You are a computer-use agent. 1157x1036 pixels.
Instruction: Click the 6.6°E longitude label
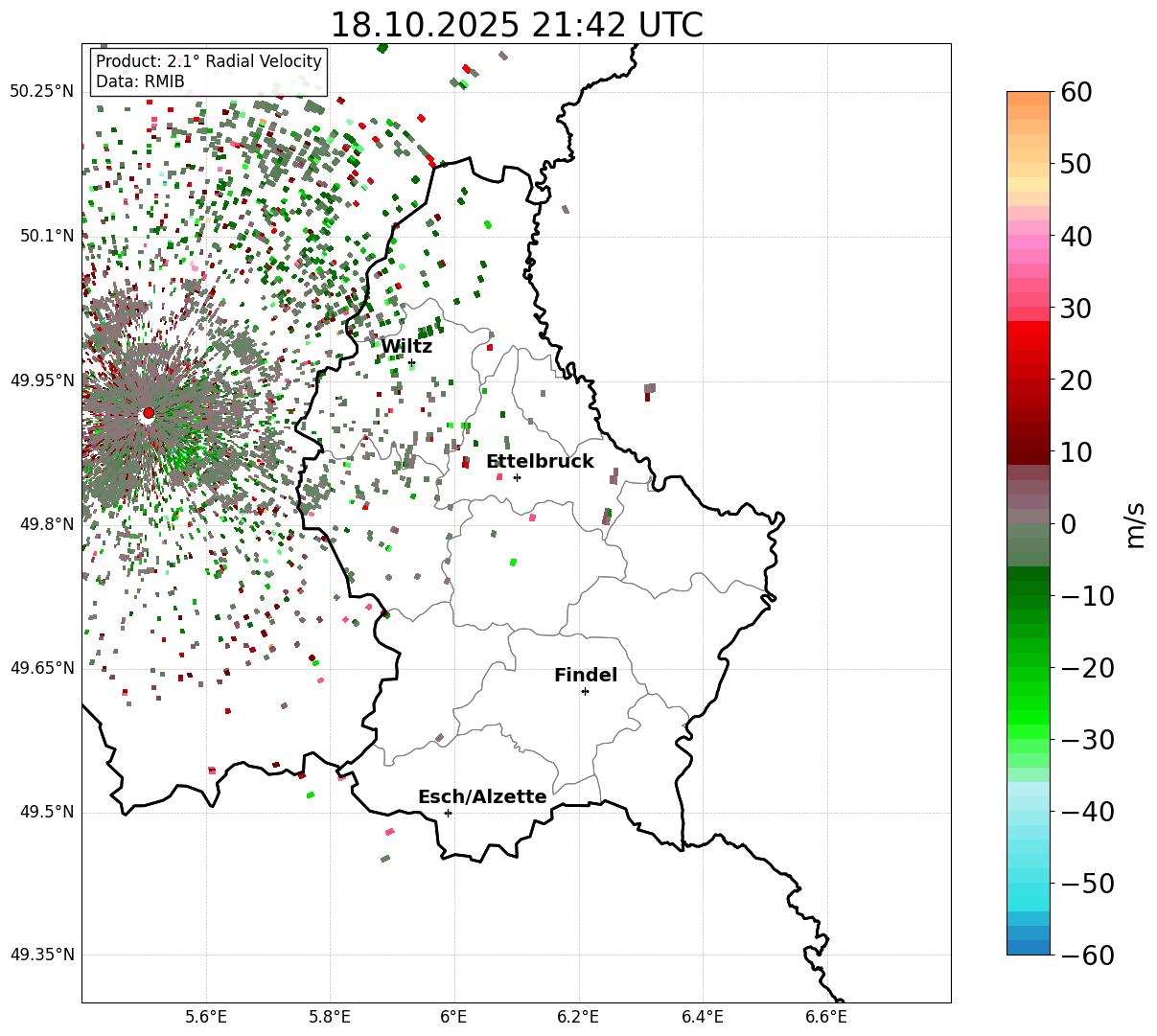tap(826, 1017)
